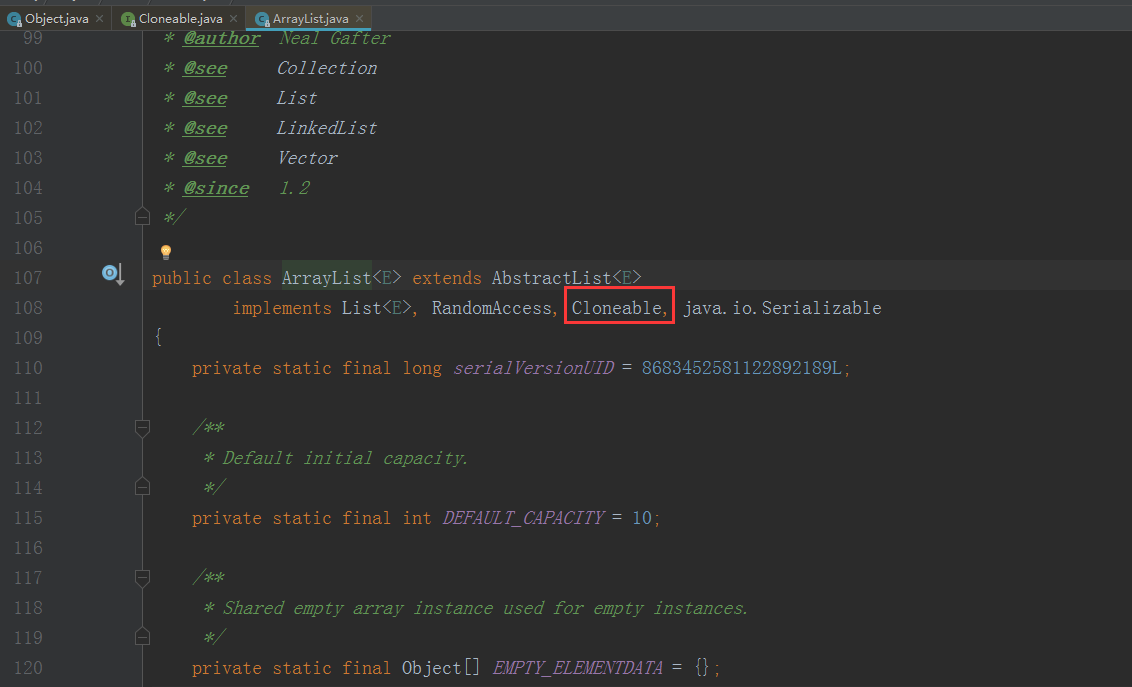This screenshot has height=687, width=1132.
Task: Click RandomAccess in the implements clause
Action: coord(492,308)
